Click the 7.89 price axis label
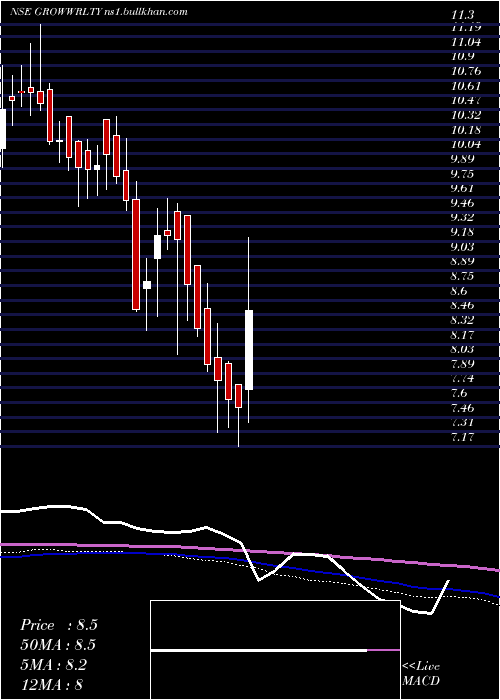This screenshot has width=500, height=700. tap(462, 363)
